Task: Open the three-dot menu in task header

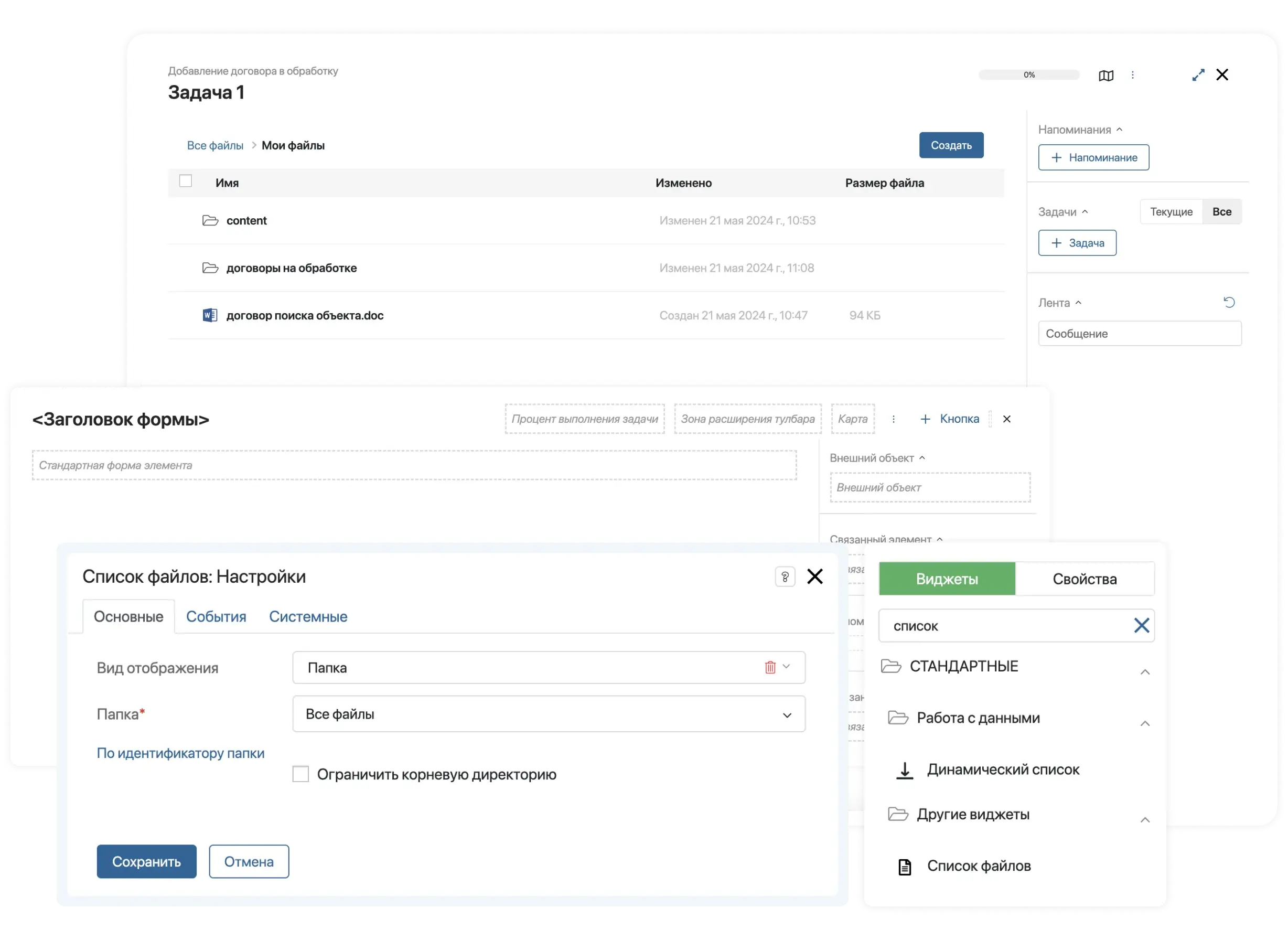Action: (1132, 75)
